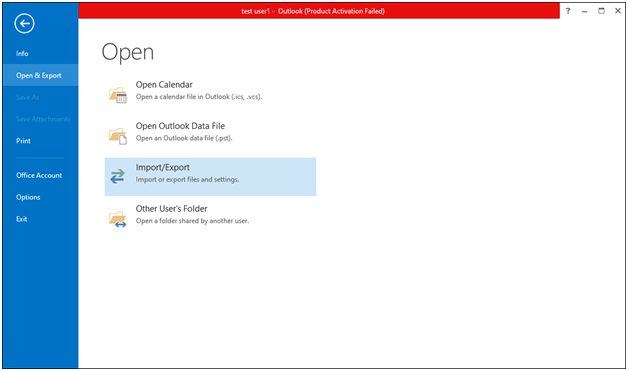Choose Print from the sidebar
Viewport: 628px width, 371px height.
tap(23, 141)
